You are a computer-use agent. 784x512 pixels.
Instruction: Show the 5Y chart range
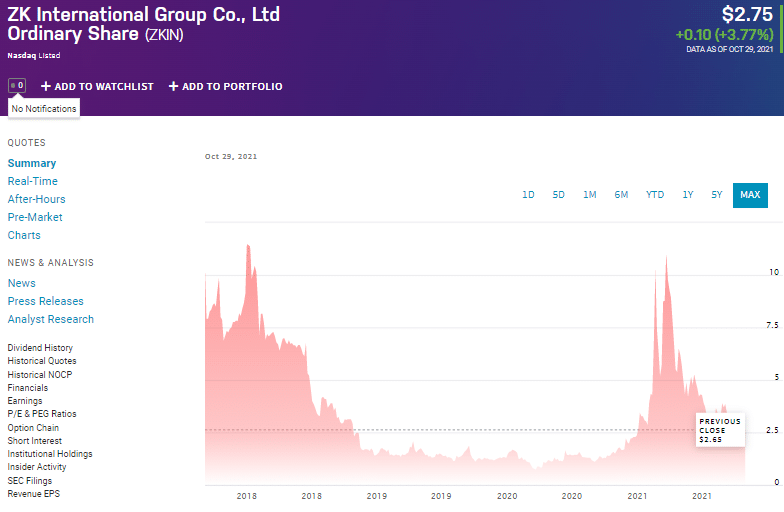coord(716,194)
